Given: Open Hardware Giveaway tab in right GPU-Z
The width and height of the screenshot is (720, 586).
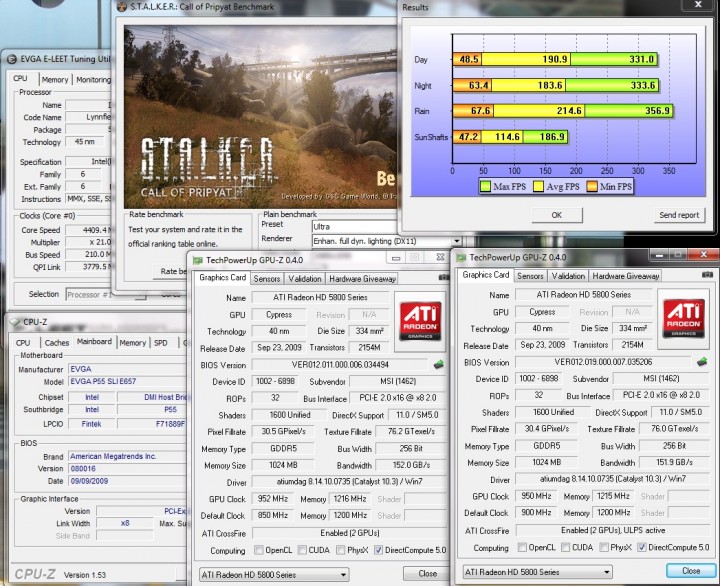Looking at the screenshot, I should [625, 276].
